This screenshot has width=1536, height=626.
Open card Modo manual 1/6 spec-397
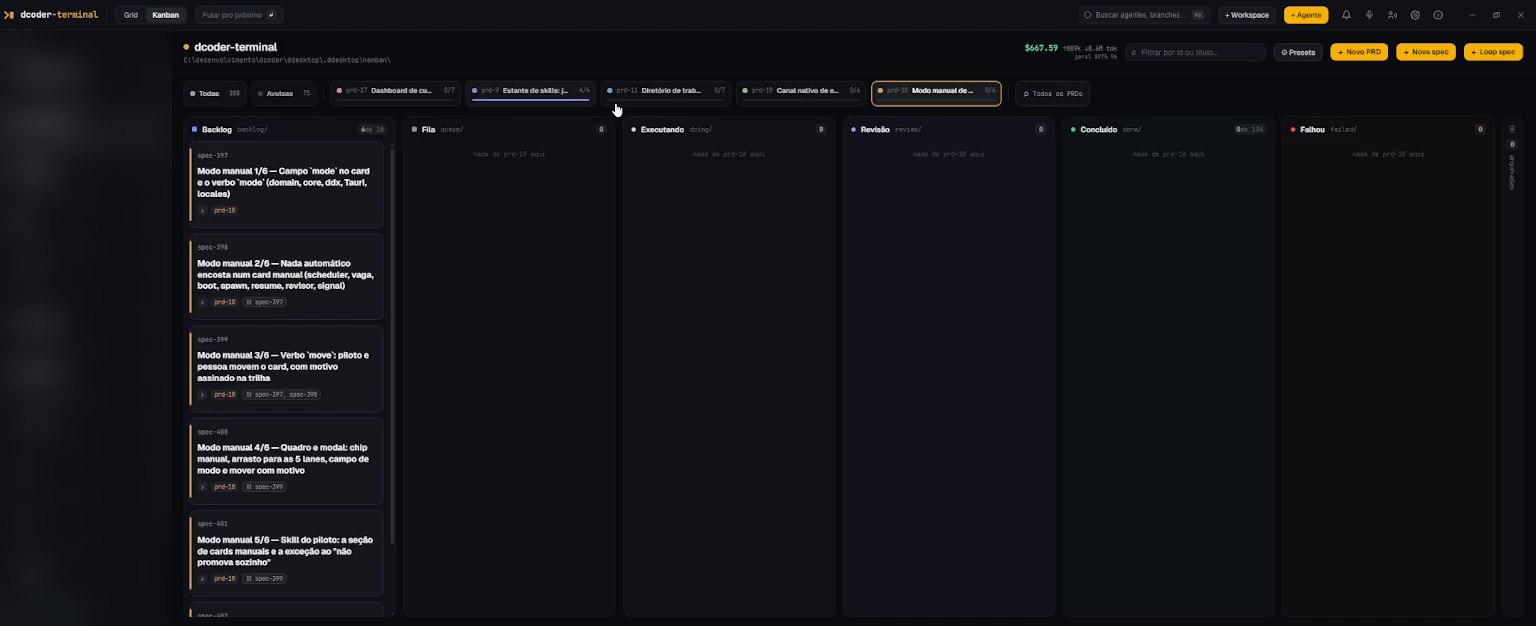(286, 185)
